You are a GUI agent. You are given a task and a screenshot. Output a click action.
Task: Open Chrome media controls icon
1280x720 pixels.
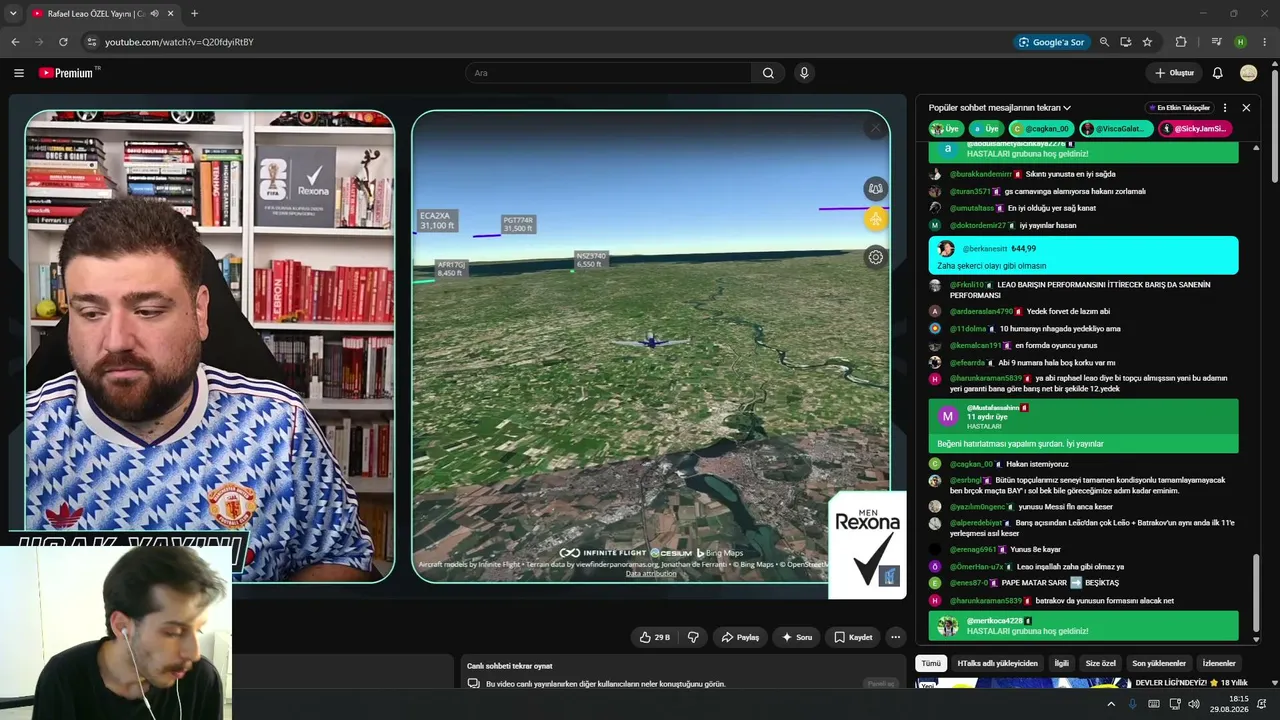pyautogui.click(x=1216, y=42)
